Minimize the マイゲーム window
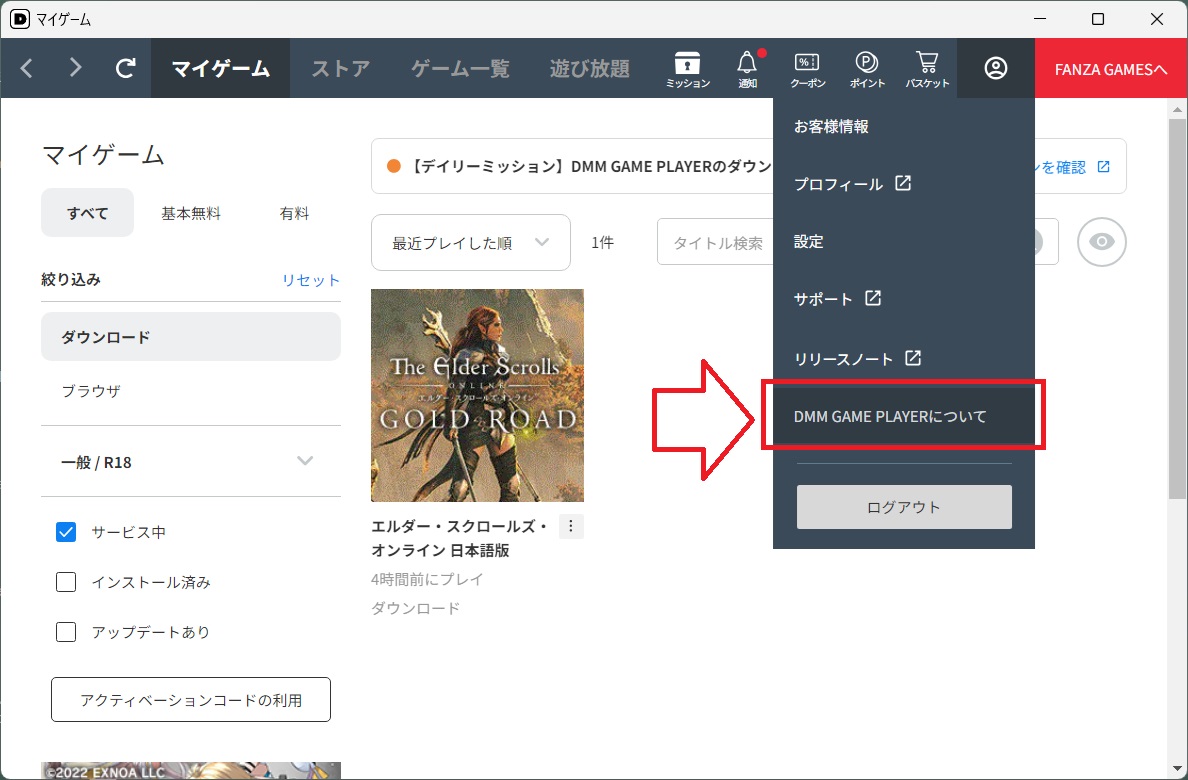Viewport: 1188px width, 780px height. click(x=1040, y=19)
